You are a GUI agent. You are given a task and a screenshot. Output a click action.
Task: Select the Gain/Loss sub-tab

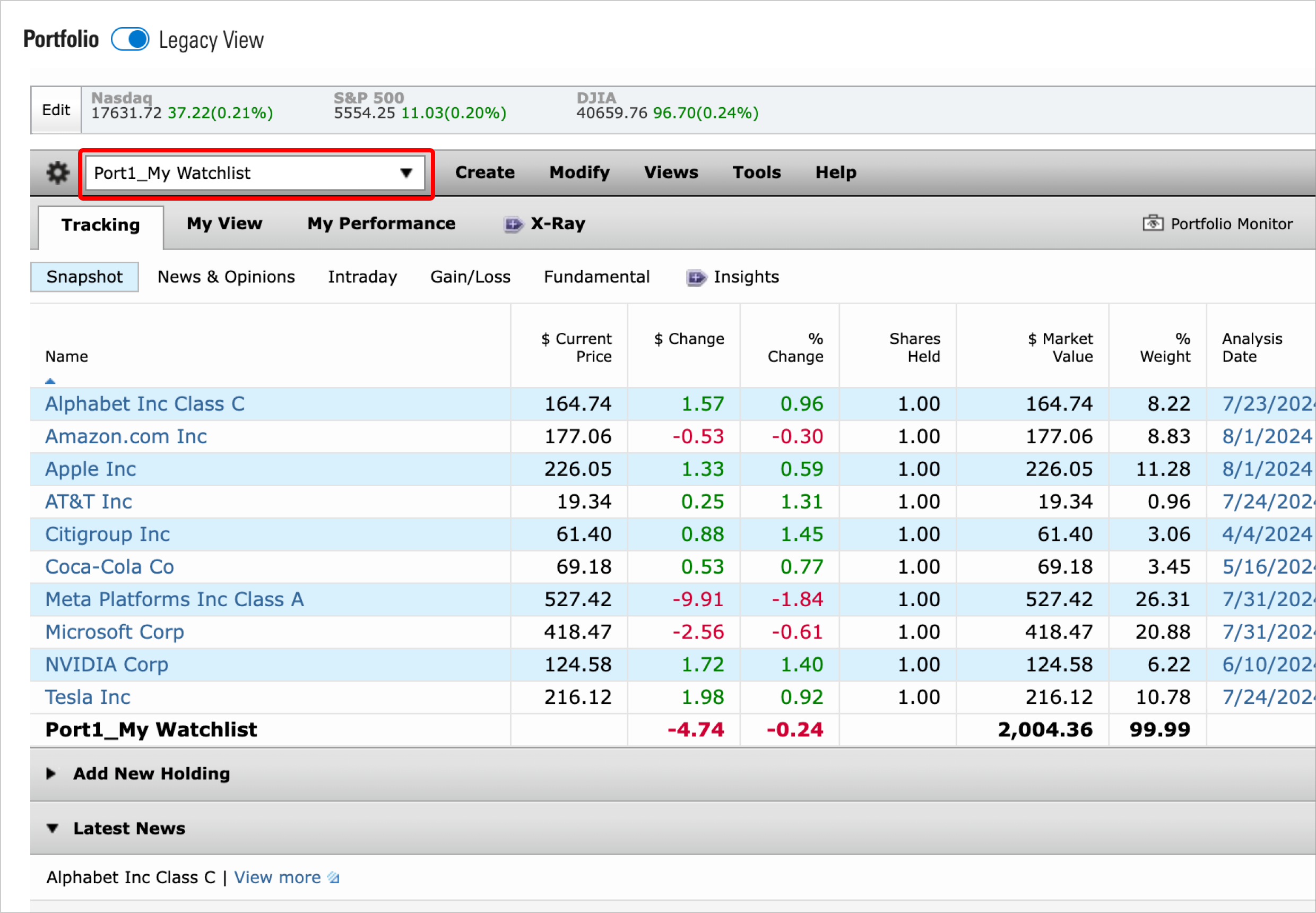[x=470, y=277]
